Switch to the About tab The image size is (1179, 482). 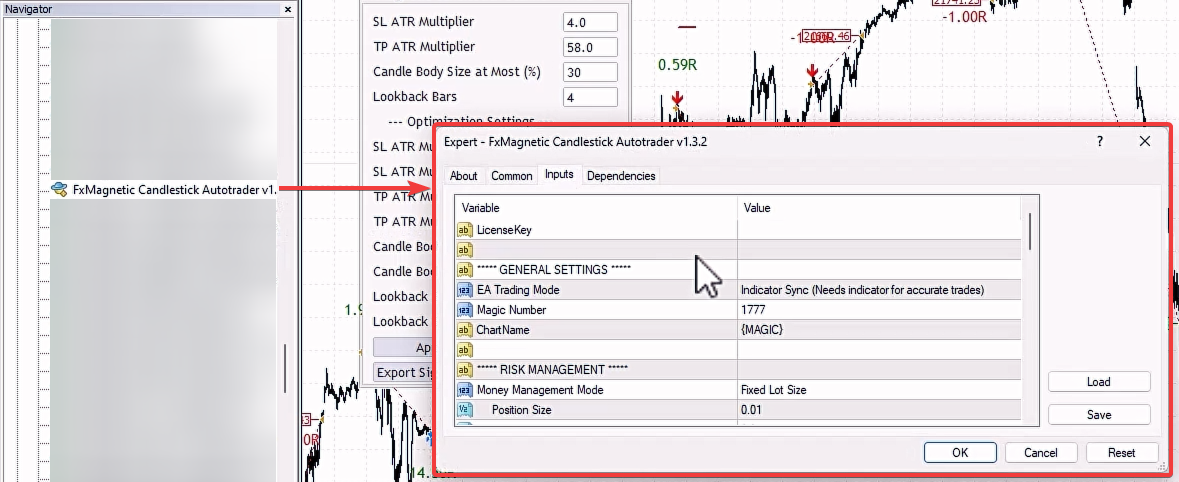pos(463,175)
